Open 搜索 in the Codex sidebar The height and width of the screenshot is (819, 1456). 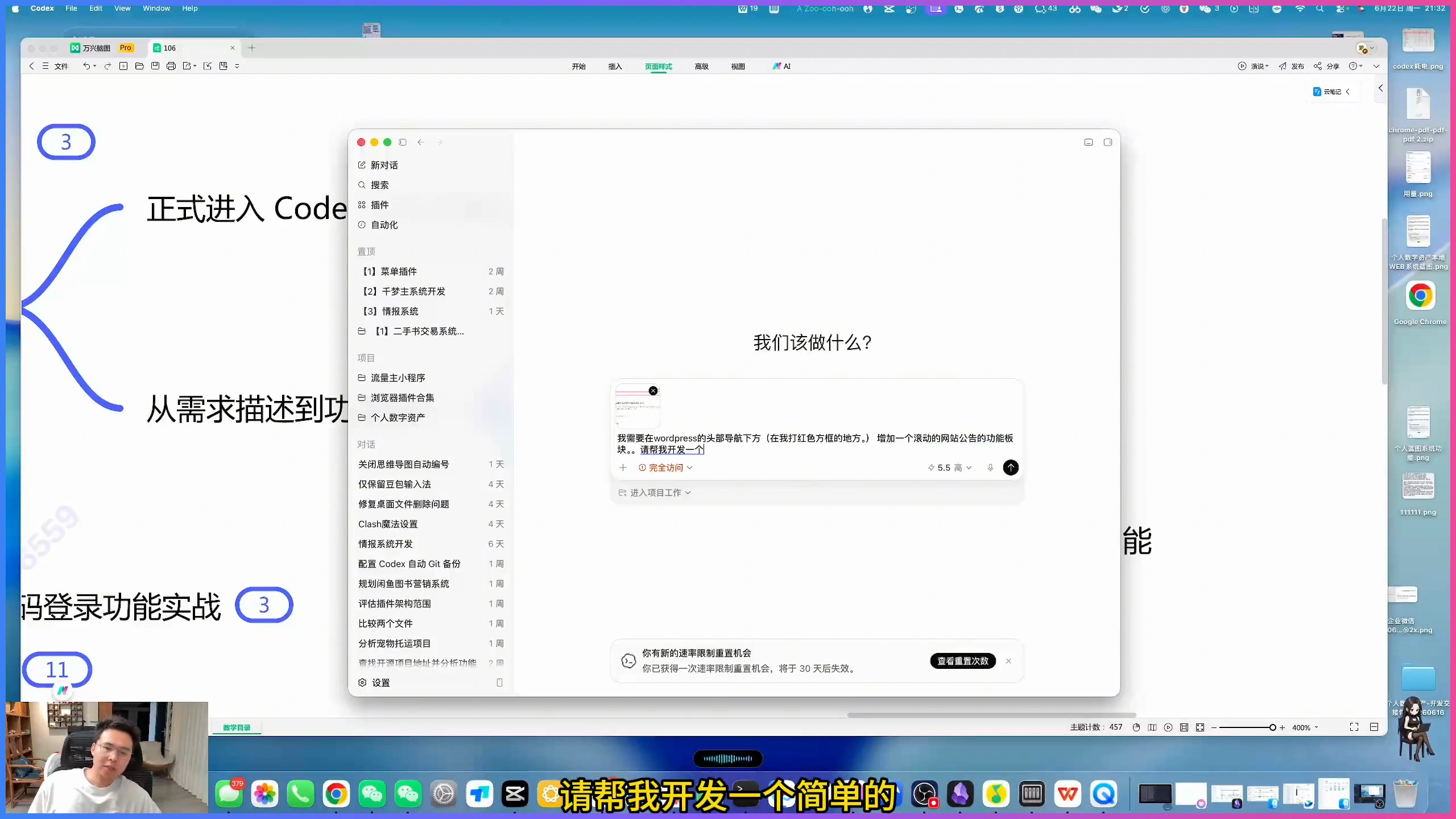point(374,185)
